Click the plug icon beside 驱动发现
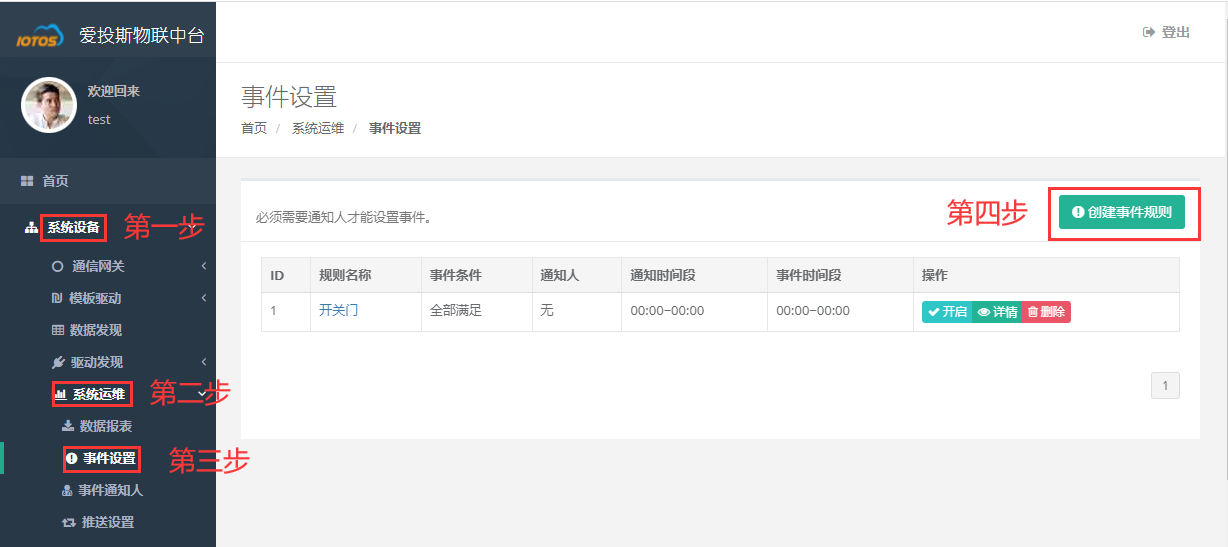 58,362
